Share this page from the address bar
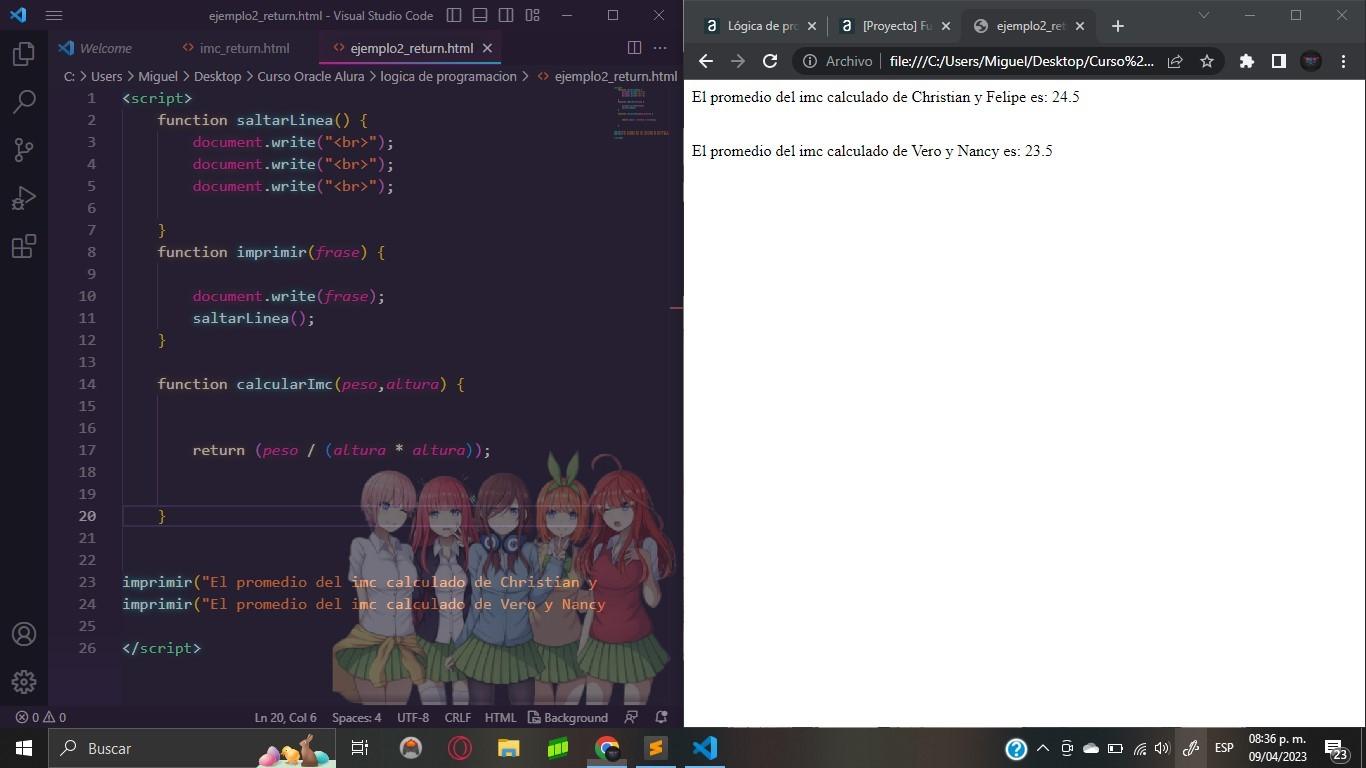This screenshot has height=768, width=1366. point(1176,61)
